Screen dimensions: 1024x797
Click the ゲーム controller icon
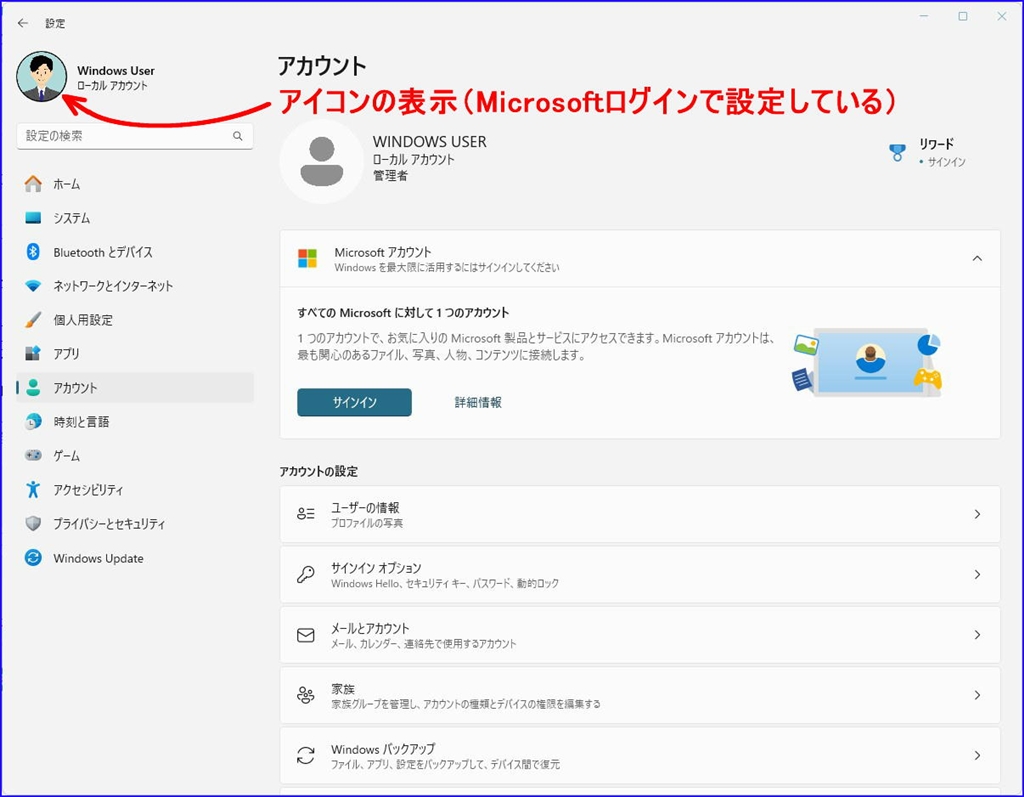33,455
